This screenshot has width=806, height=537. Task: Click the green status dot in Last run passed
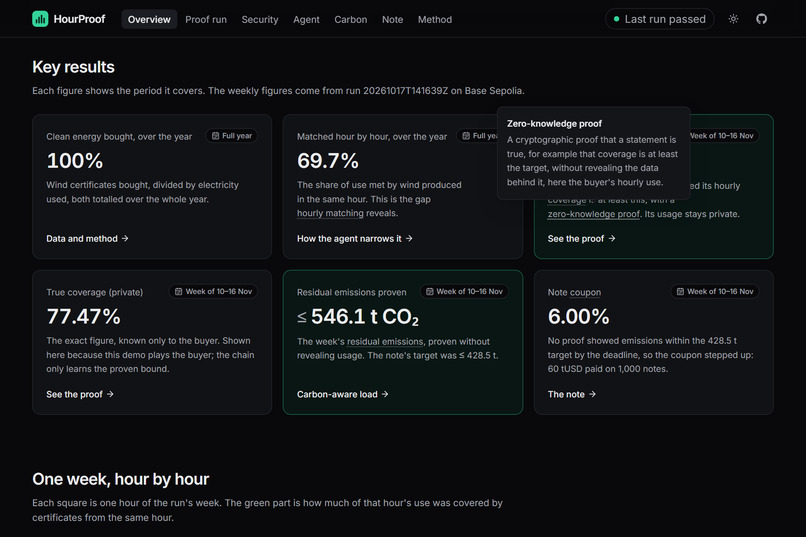click(x=616, y=19)
